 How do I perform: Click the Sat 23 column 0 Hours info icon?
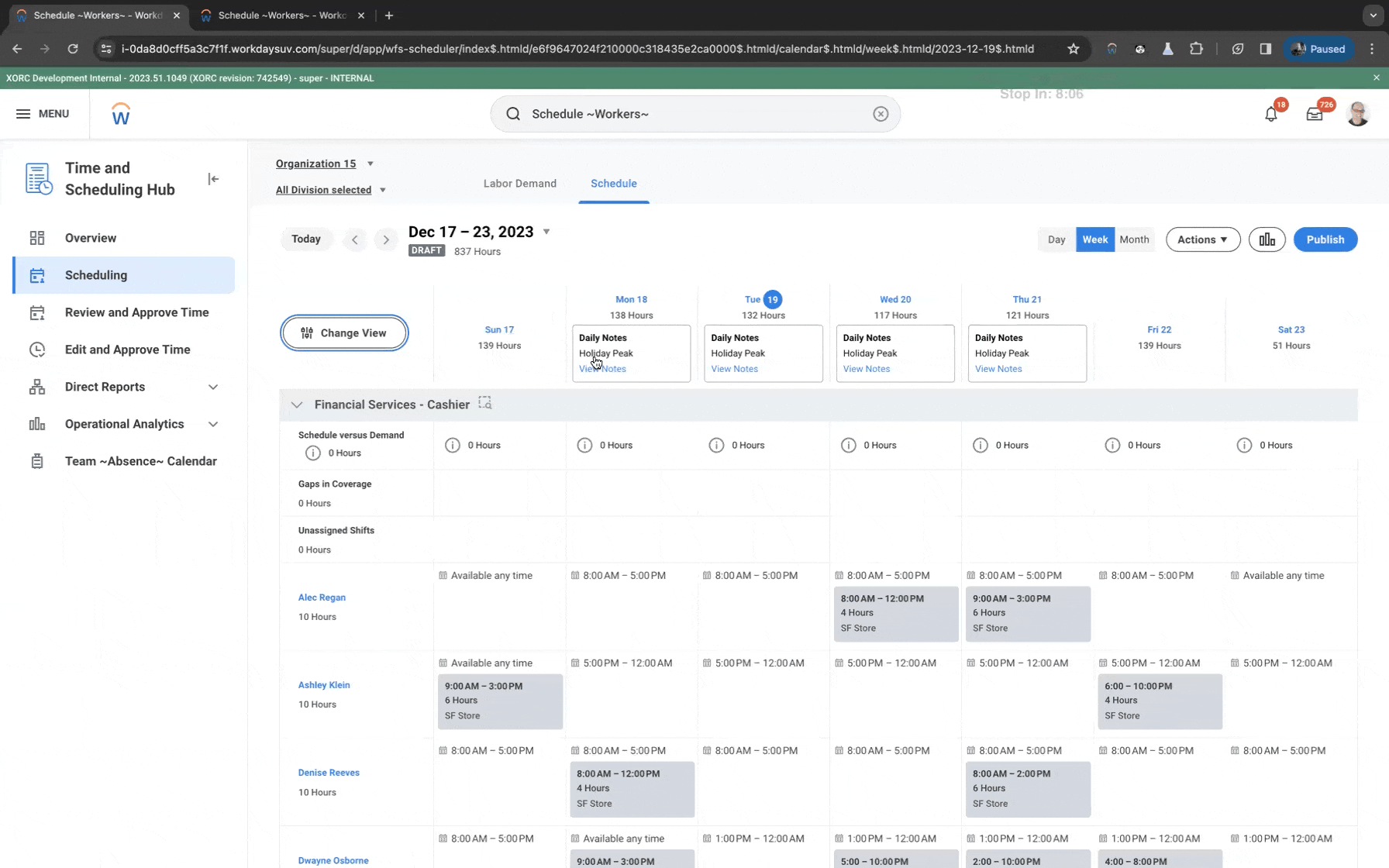click(x=1244, y=446)
